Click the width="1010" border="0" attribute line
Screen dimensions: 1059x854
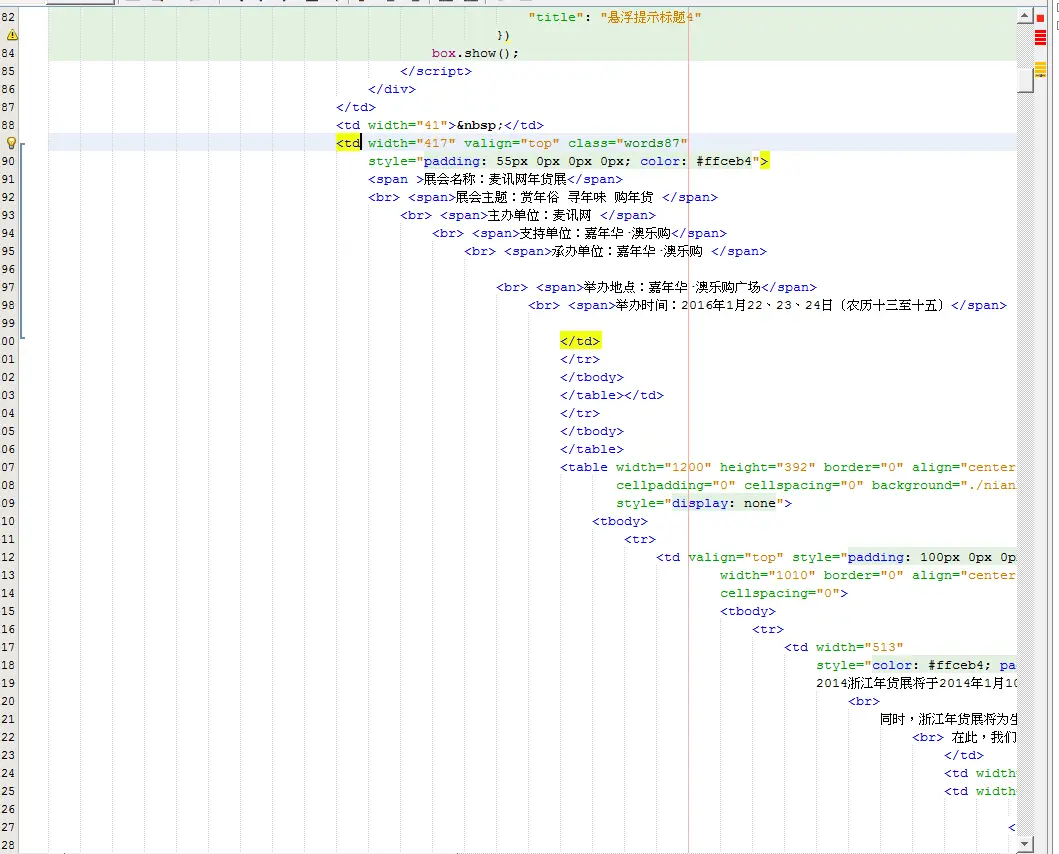pos(867,575)
